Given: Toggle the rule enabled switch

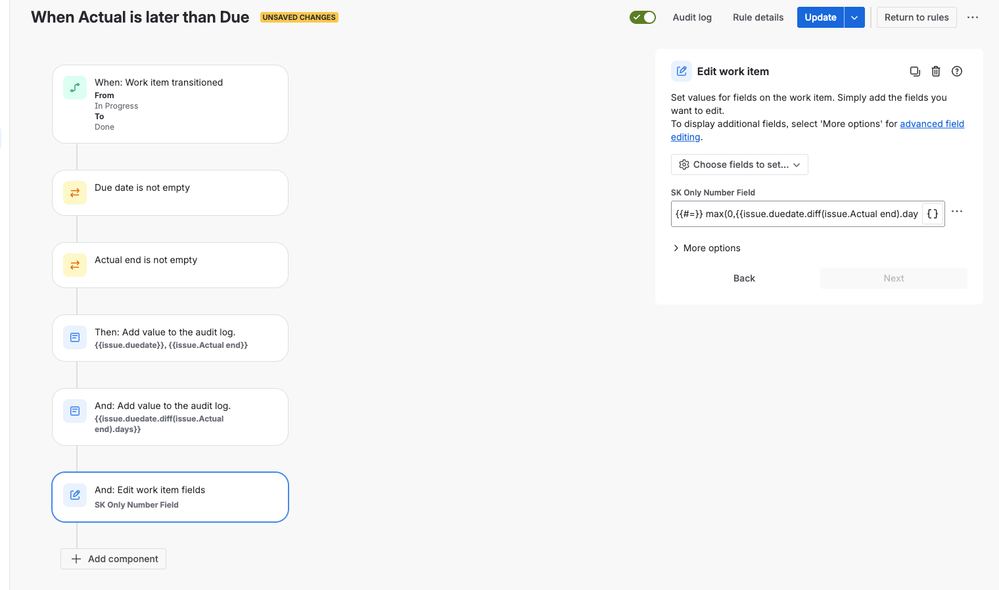Looking at the screenshot, I should click(x=643, y=18).
